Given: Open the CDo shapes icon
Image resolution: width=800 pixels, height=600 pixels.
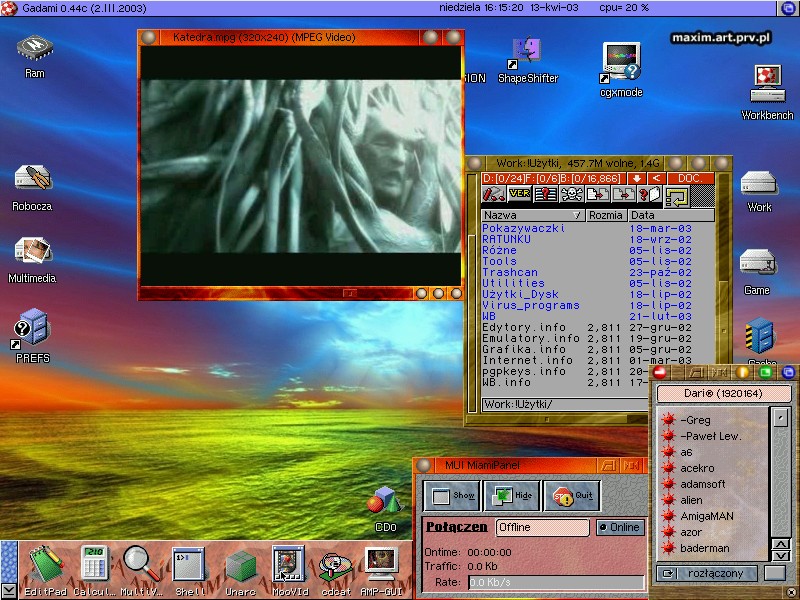Looking at the screenshot, I should [x=385, y=500].
